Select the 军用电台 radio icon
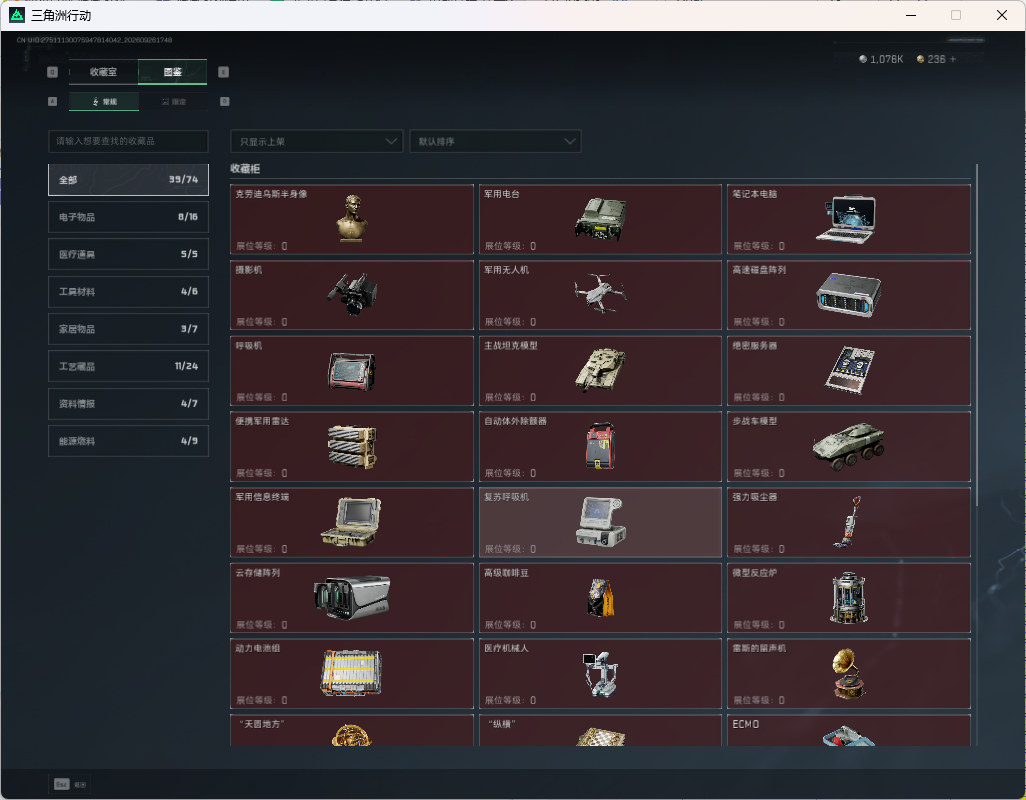1026x800 pixels. [x=601, y=219]
